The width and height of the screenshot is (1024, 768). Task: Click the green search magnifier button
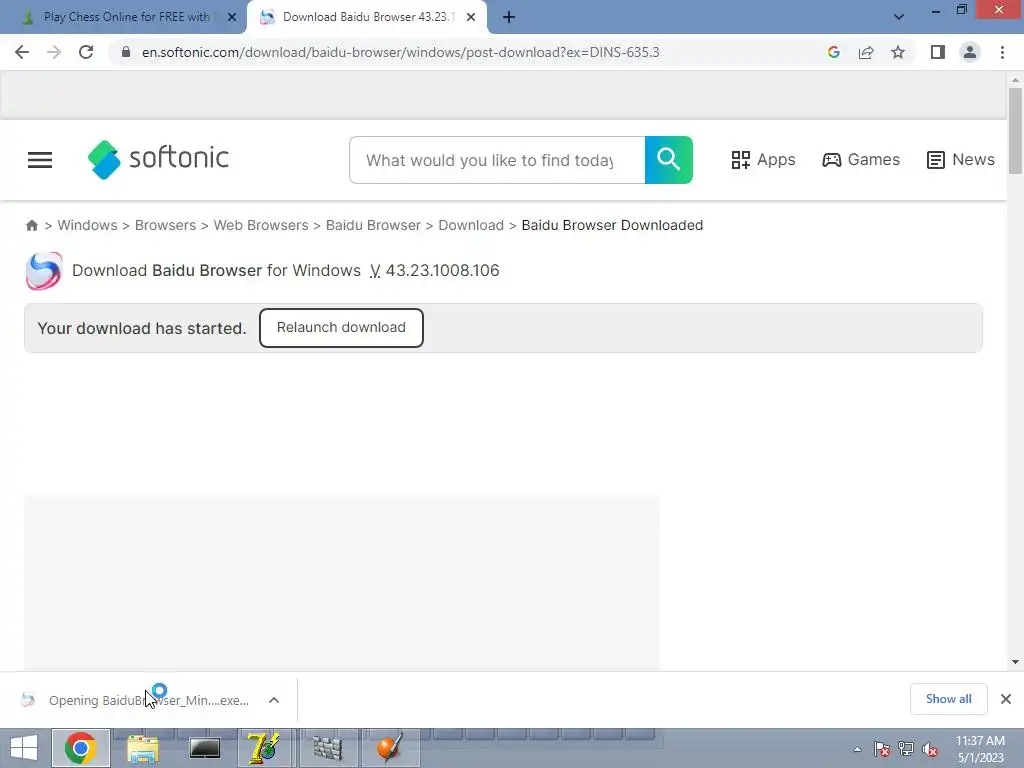coord(669,160)
